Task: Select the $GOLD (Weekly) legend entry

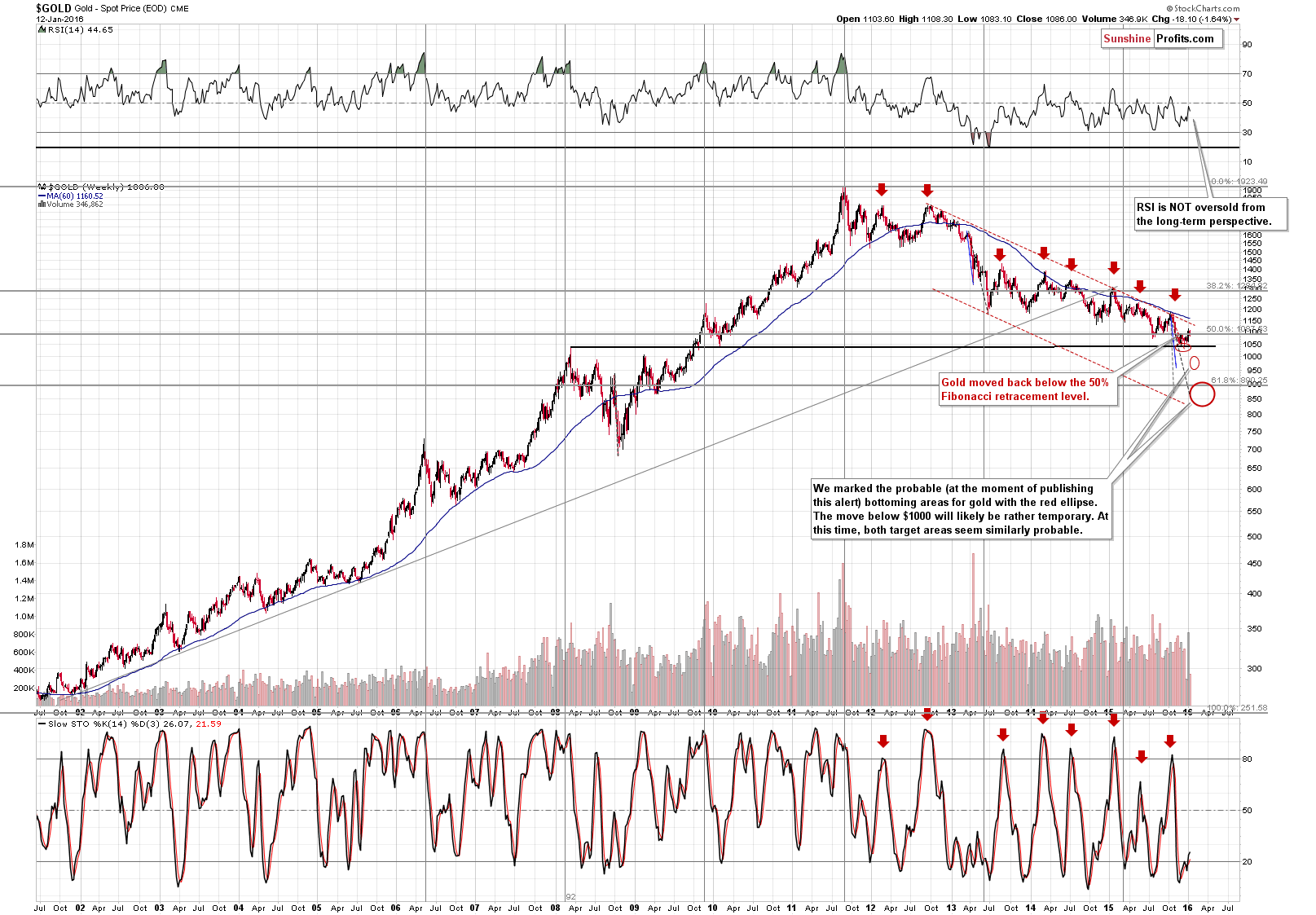Action: (x=101, y=187)
